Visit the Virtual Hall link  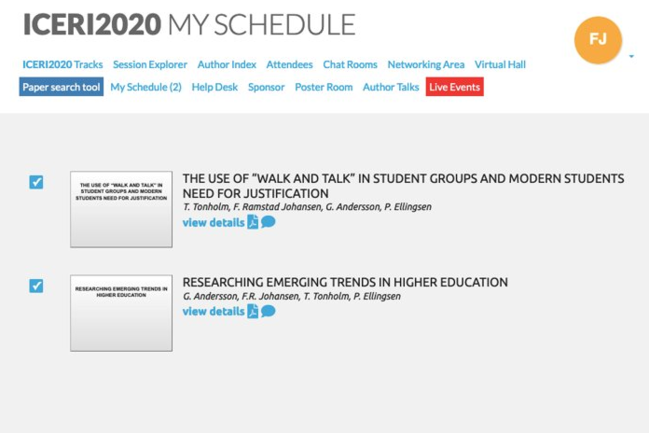point(500,65)
